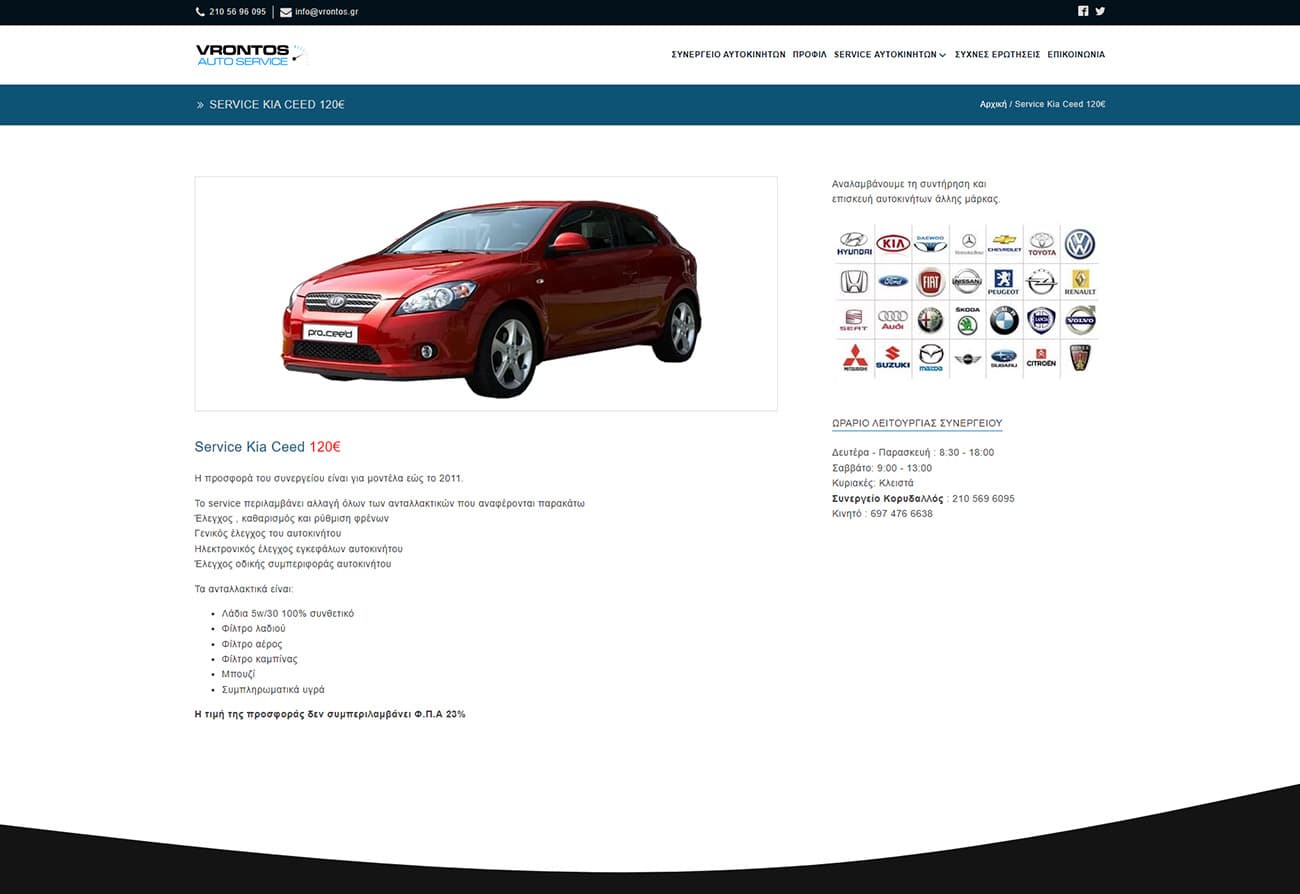Select the Suzuki brand logo

[893, 358]
